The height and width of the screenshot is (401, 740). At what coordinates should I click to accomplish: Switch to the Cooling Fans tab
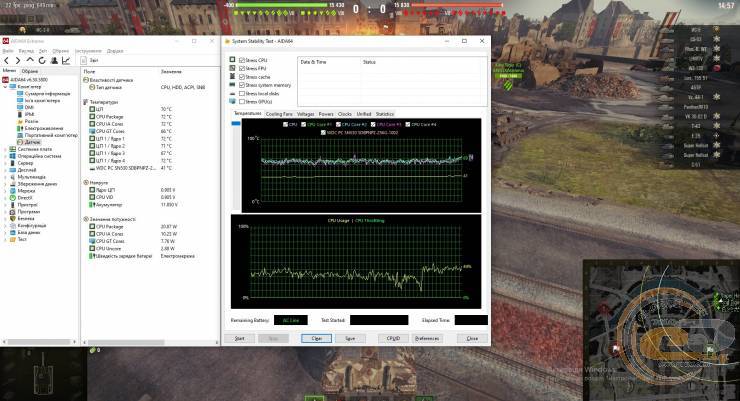279,114
